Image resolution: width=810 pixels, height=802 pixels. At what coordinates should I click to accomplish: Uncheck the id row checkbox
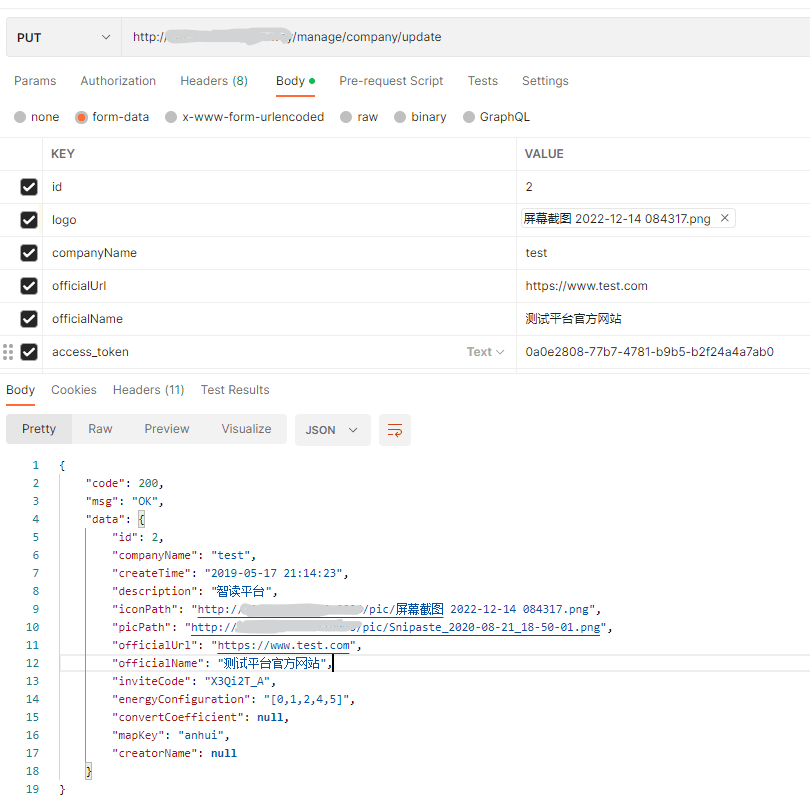(29, 187)
